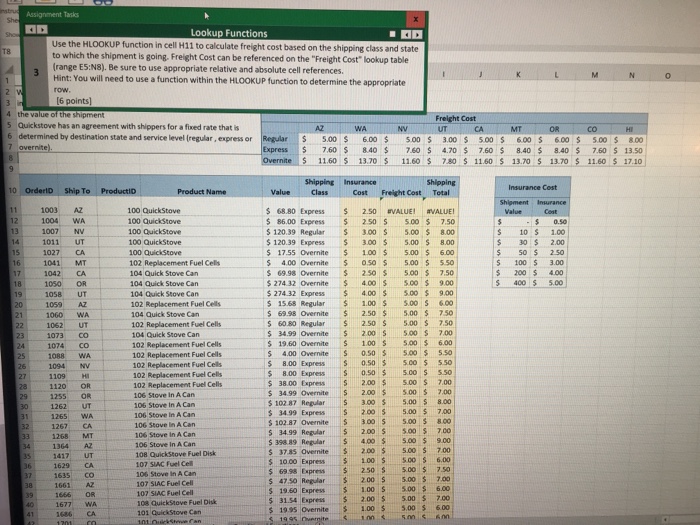Screen dimensions: 700x525
Task: Click the next-section arrow right of Lookup Functions title
Action: pos(417,34)
